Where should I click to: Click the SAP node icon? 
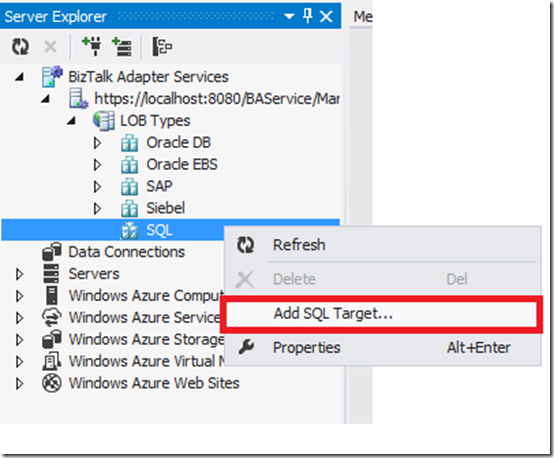[x=130, y=187]
